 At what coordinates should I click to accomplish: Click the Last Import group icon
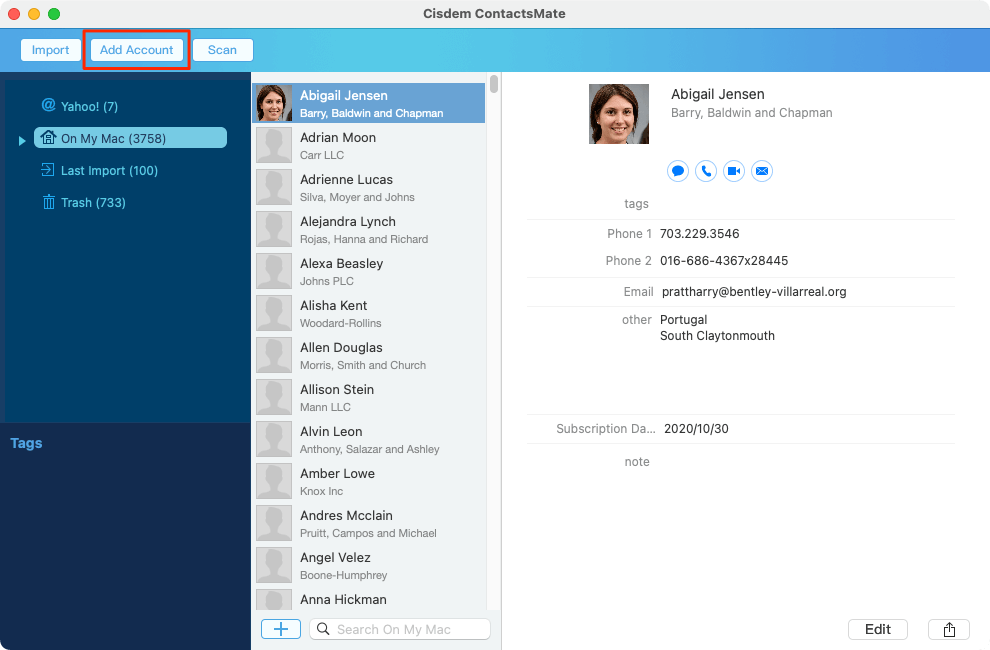point(48,170)
